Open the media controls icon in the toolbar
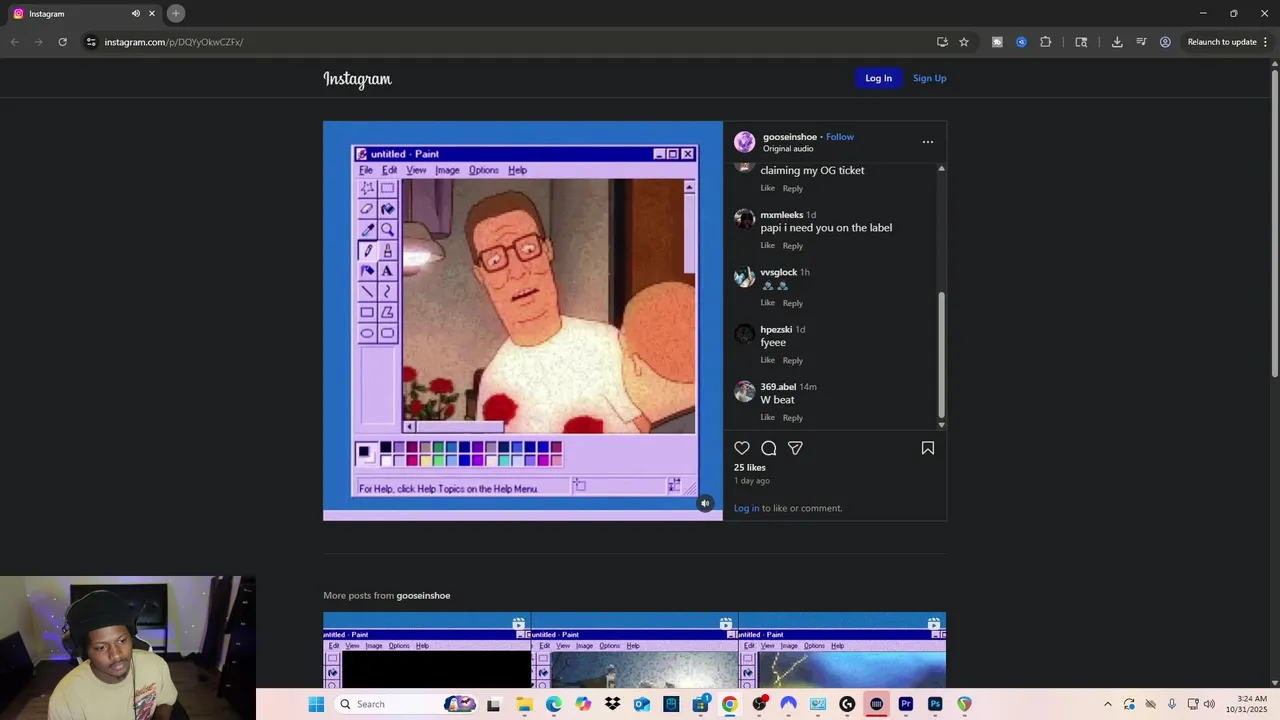 (1141, 42)
